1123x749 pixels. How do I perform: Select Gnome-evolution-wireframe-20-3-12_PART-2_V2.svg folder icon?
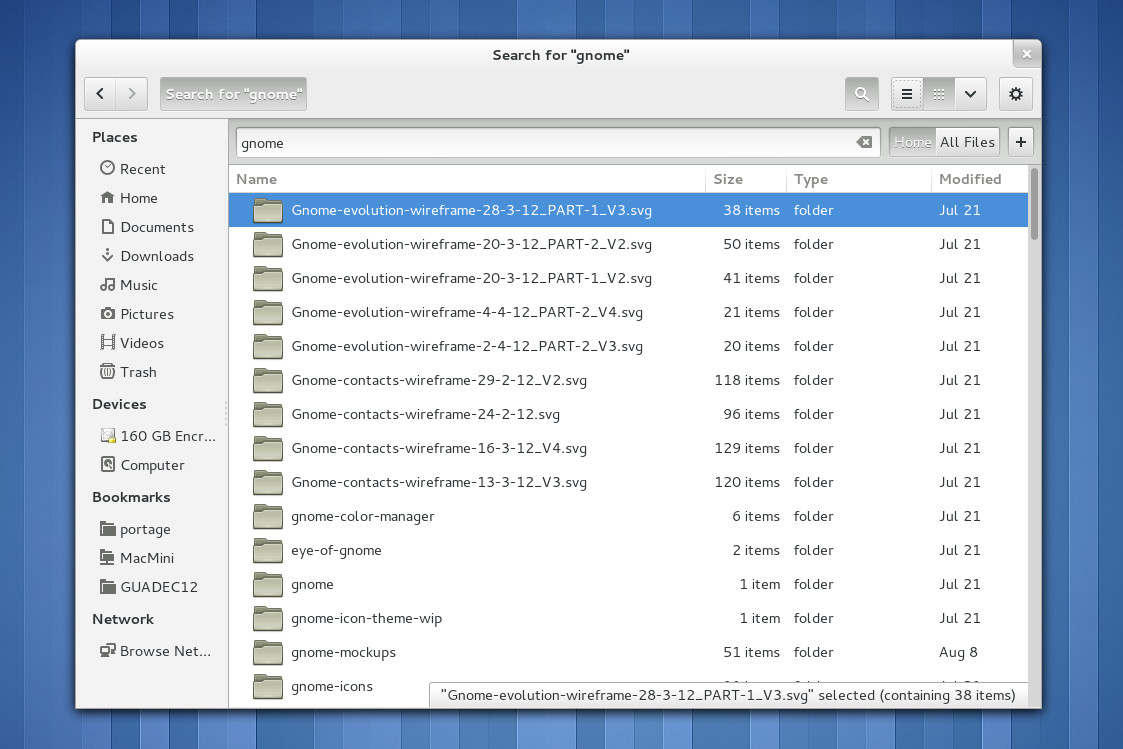coord(268,244)
